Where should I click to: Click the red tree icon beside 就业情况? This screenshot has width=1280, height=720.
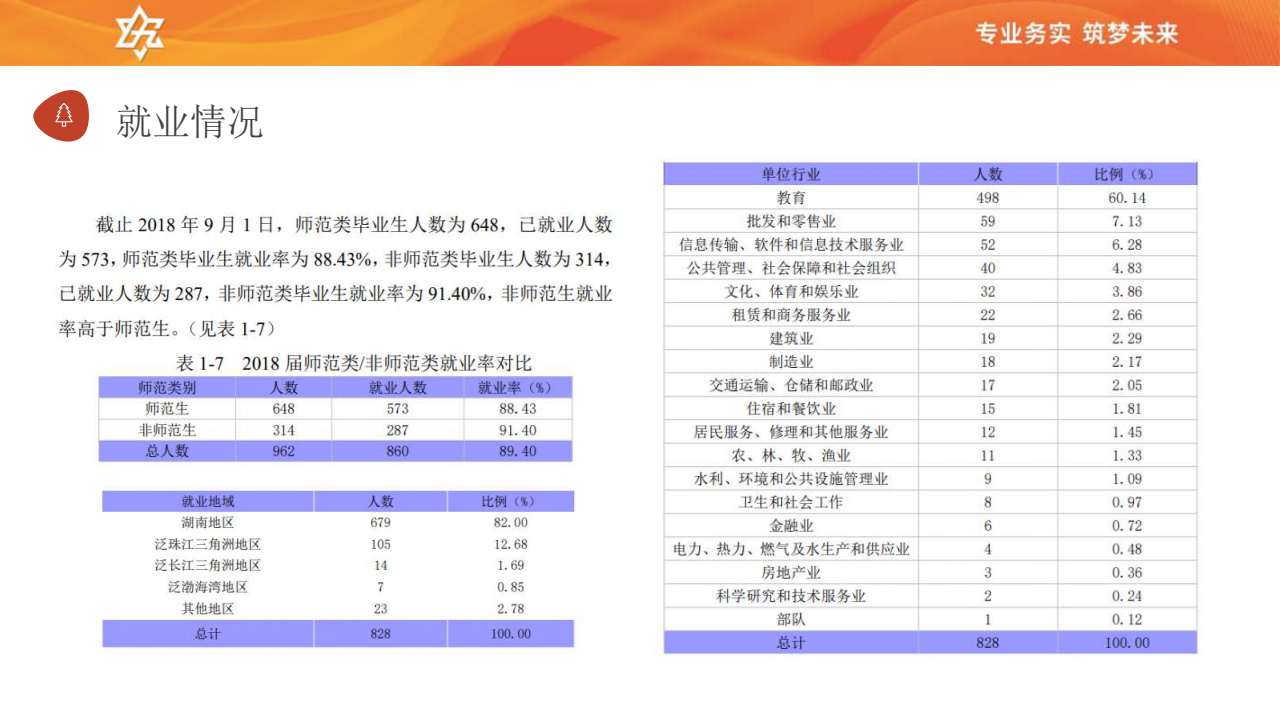[x=62, y=115]
